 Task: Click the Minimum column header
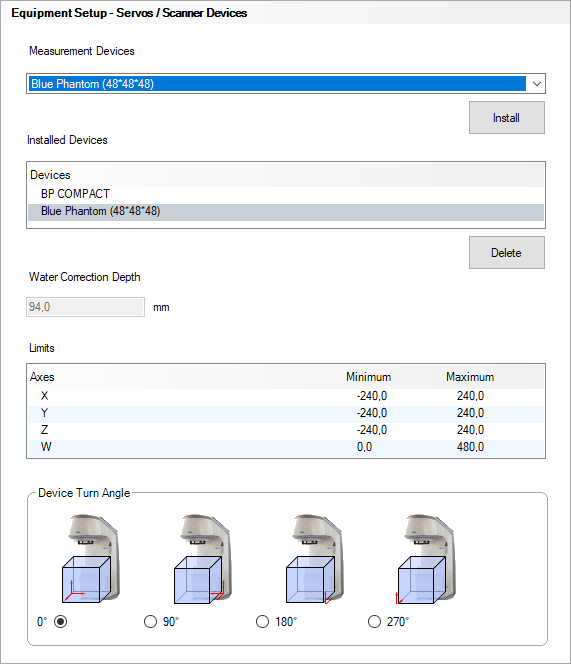(x=369, y=377)
